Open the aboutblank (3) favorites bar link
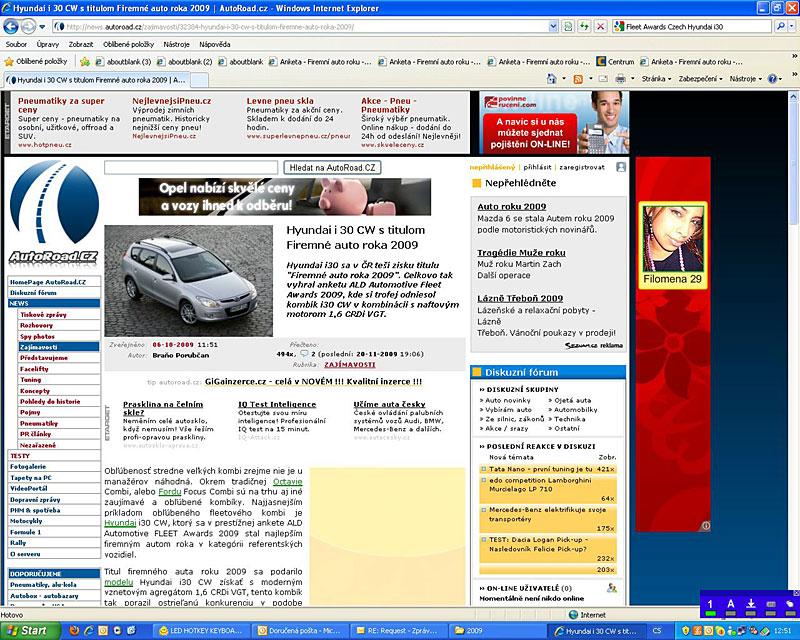 [123, 62]
